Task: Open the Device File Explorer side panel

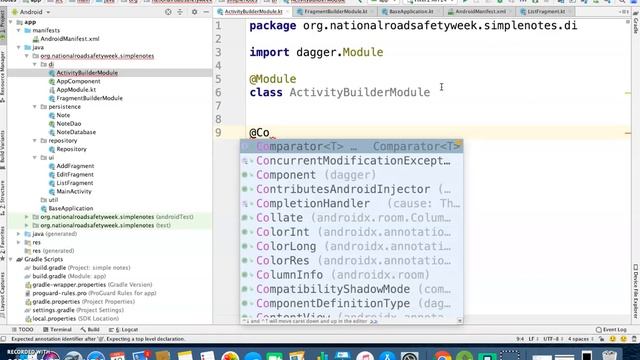Action: tap(636, 291)
